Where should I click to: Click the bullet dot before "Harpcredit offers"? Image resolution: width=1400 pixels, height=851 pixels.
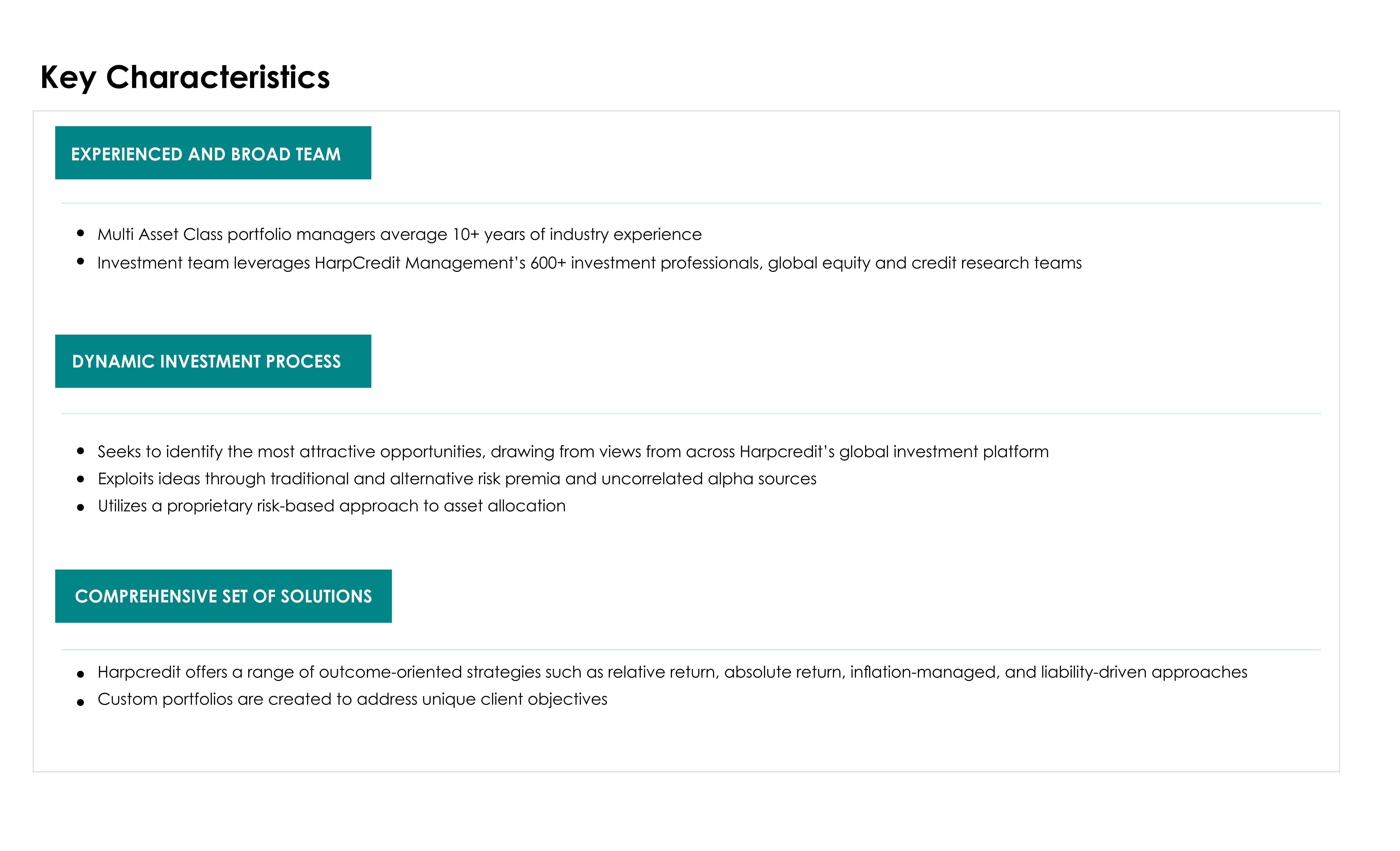(81, 674)
